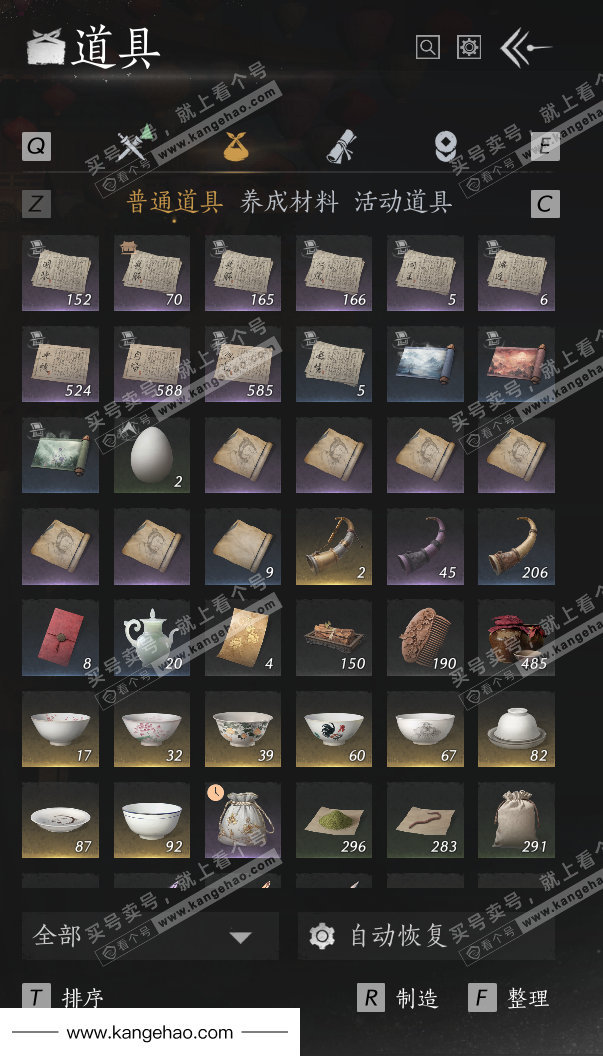Click the 排序 sort button
Image resolution: width=603 pixels, height=1056 pixels.
[x=63, y=997]
